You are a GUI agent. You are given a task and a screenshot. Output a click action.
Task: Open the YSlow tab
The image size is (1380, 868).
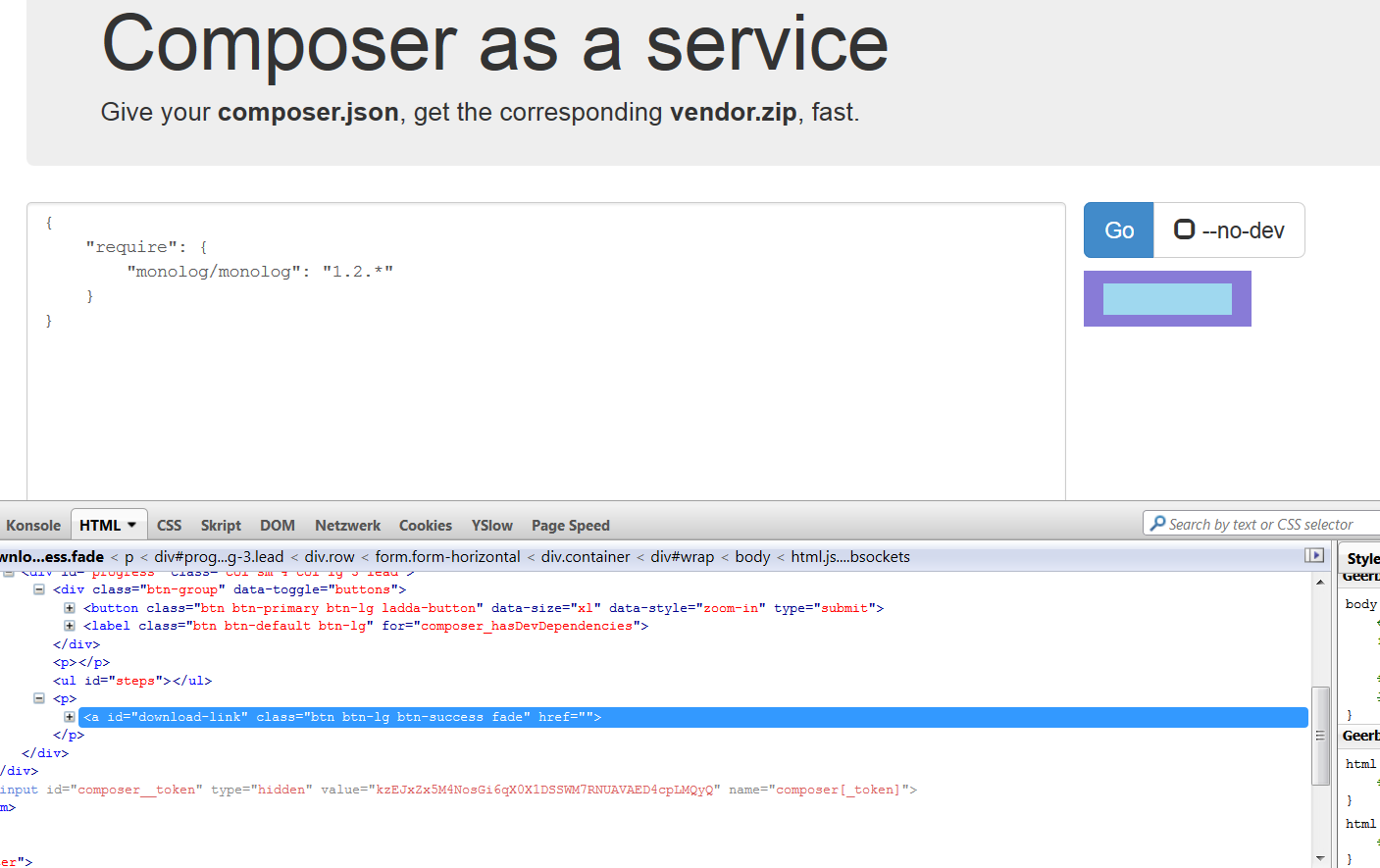pyautogui.click(x=492, y=526)
